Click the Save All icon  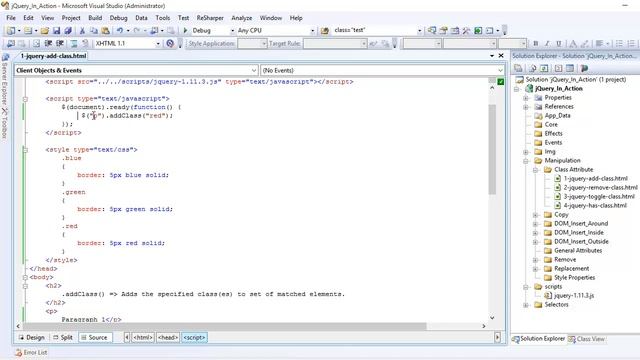[68, 31]
